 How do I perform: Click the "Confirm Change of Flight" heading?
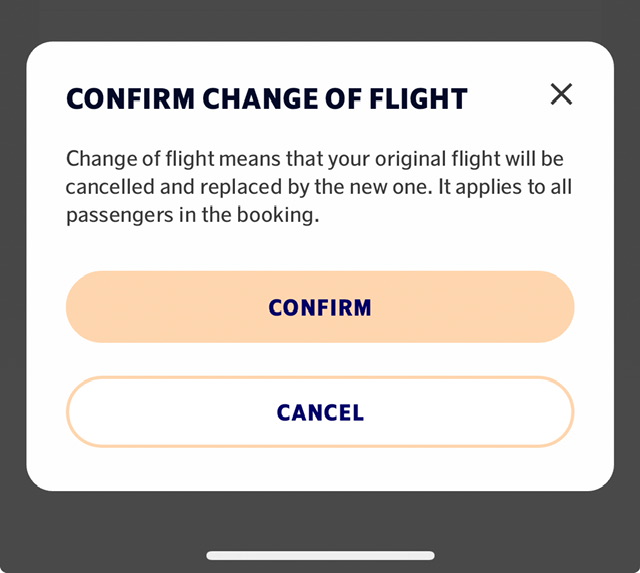pos(266,99)
